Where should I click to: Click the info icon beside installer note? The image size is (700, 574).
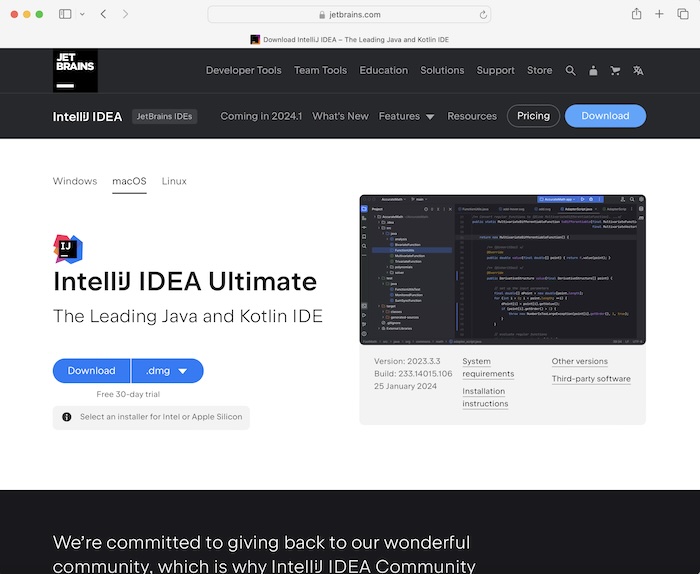click(x=67, y=417)
